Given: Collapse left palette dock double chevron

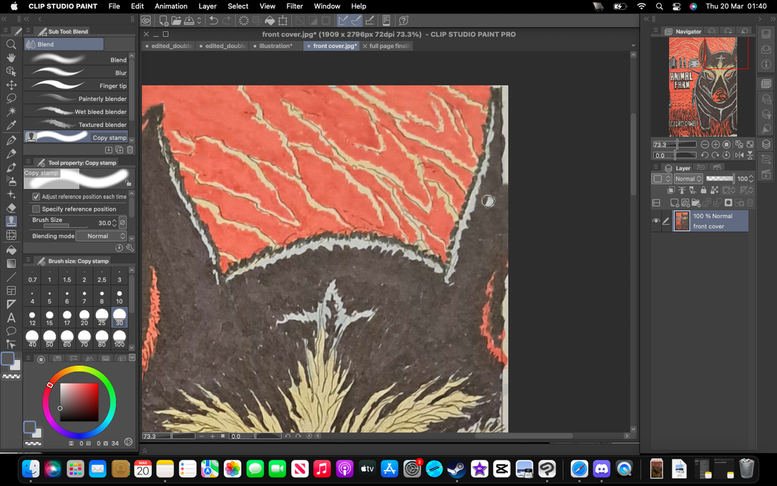Looking at the screenshot, I should (4, 19).
